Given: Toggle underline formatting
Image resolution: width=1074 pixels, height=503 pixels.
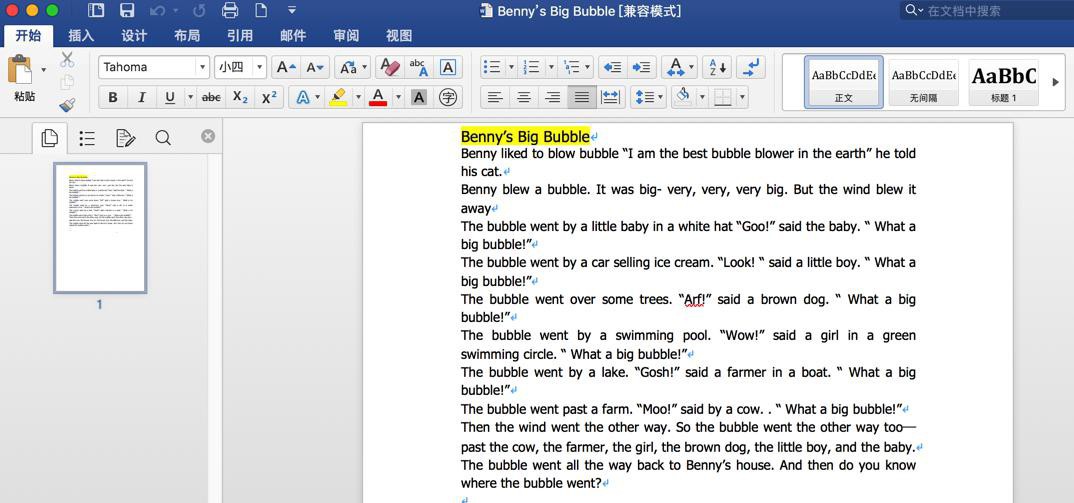Looking at the screenshot, I should (x=170, y=97).
